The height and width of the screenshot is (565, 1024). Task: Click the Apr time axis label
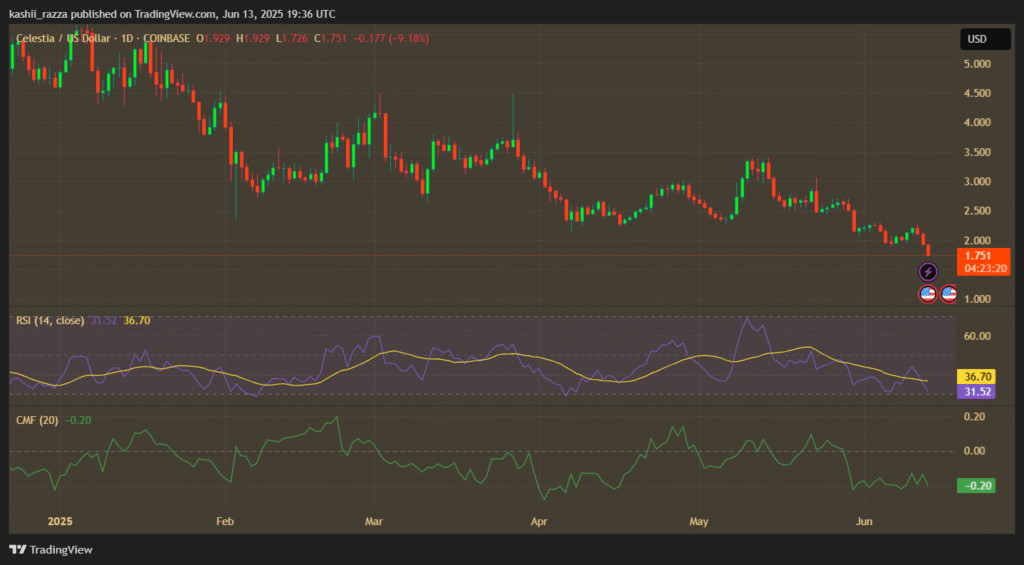(x=539, y=522)
